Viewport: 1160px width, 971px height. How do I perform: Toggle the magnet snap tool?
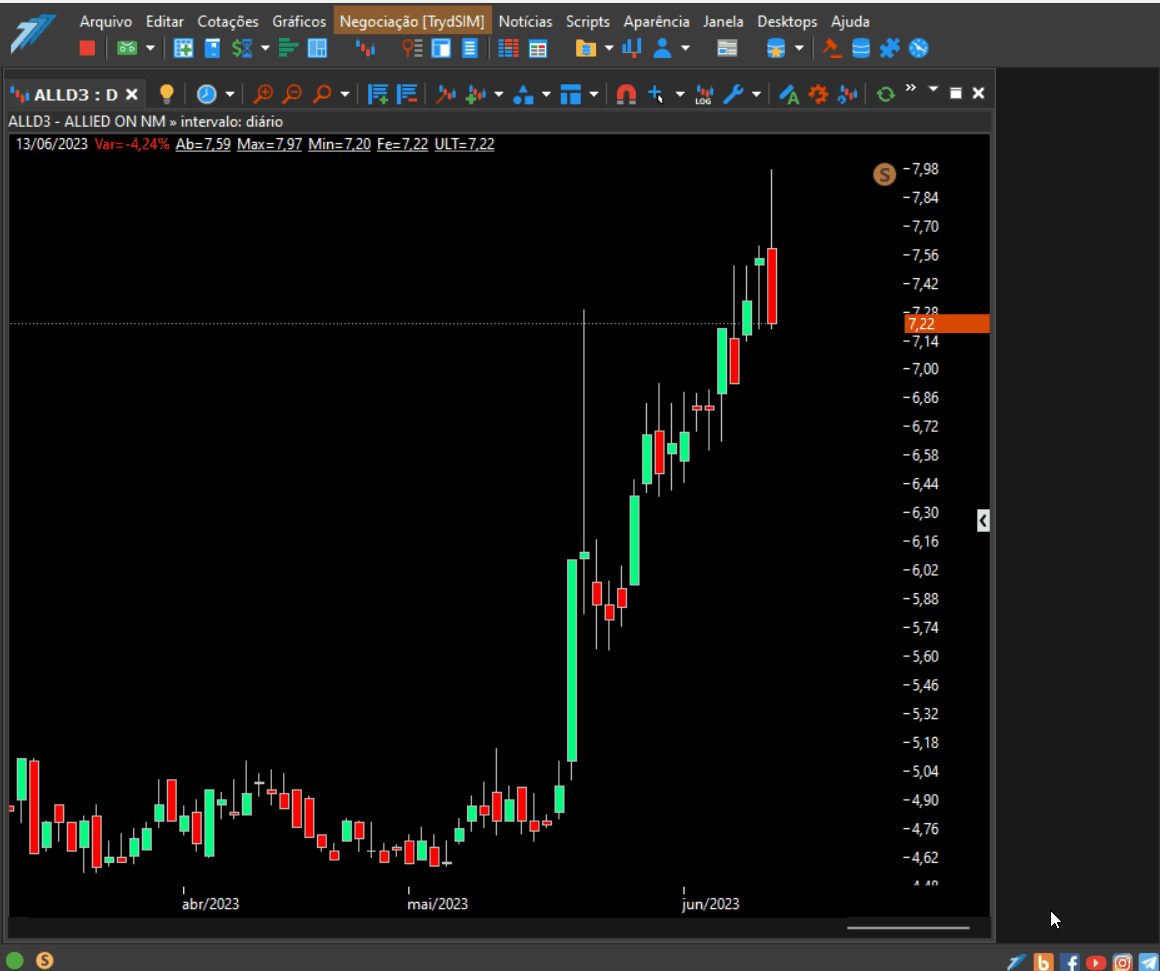click(x=626, y=94)
